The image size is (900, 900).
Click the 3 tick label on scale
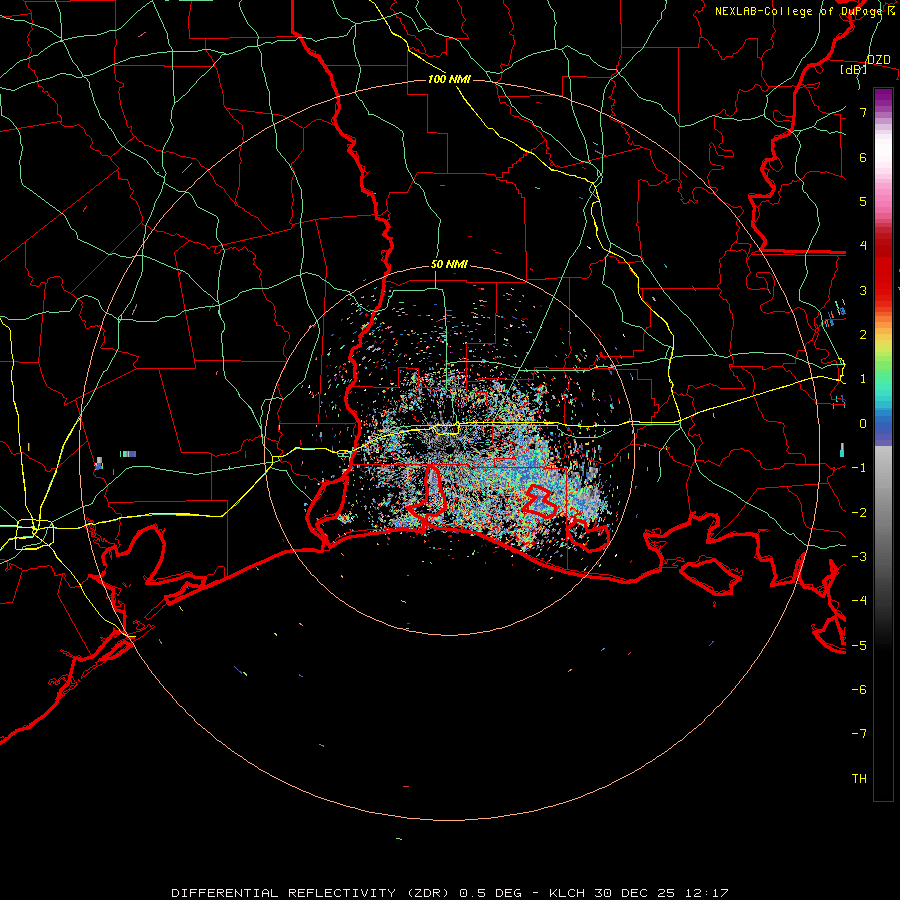click(x=863, y=290)
